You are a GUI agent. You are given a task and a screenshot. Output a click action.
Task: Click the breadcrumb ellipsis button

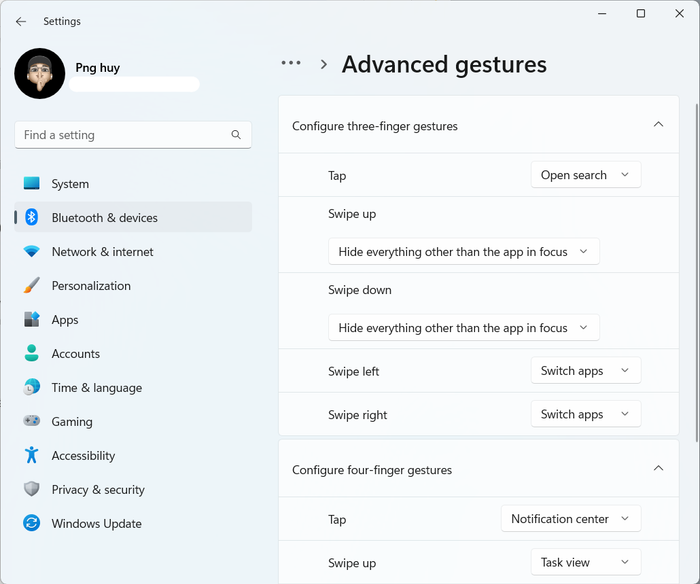point(291,63)
